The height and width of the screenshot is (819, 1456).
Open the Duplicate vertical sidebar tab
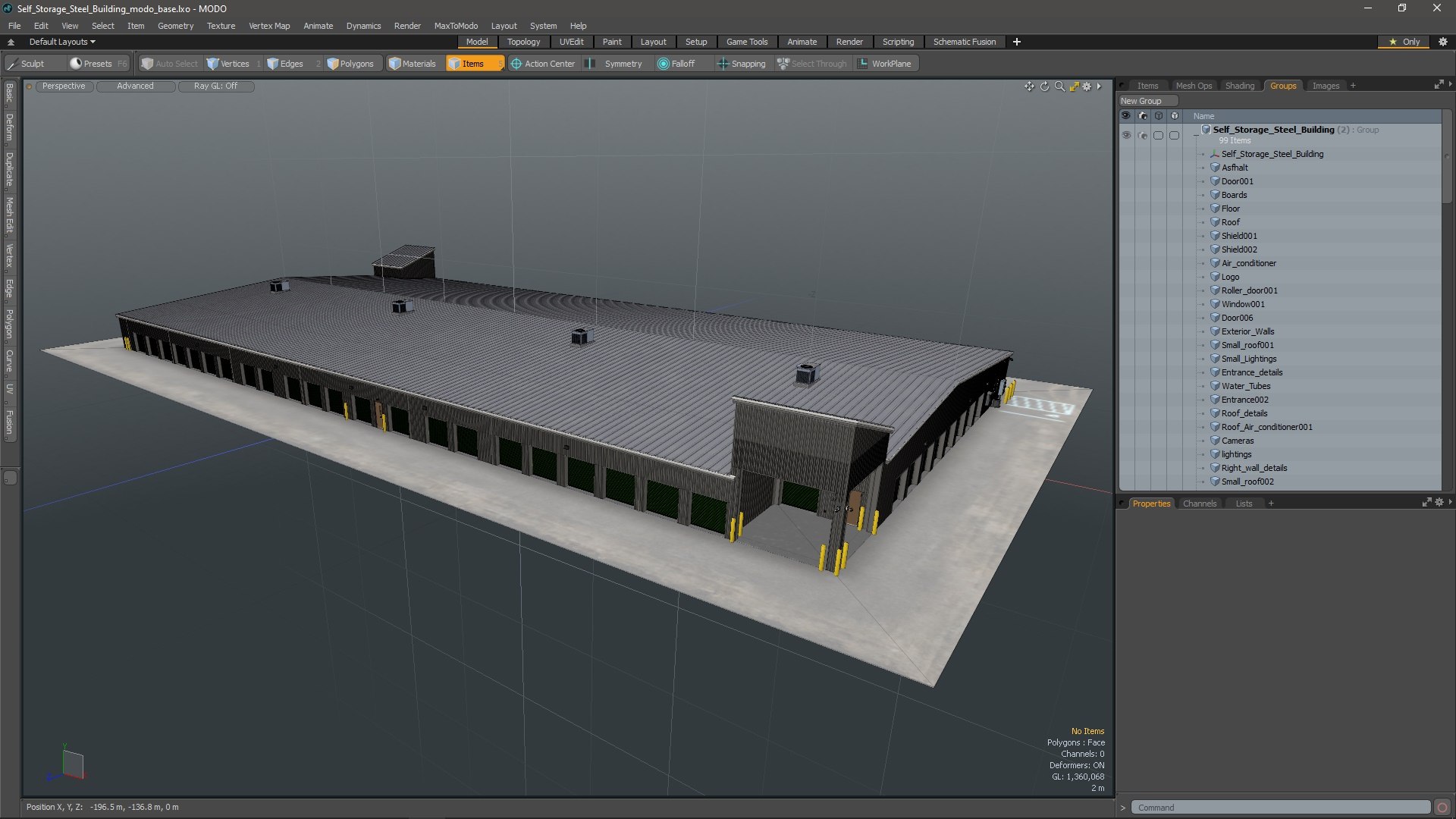pyautogui.click(x=9, y=170)
